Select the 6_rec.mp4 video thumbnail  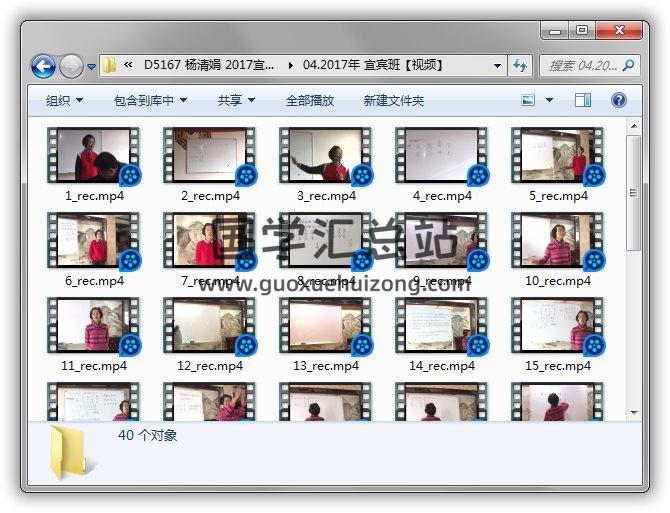(94, 240)
